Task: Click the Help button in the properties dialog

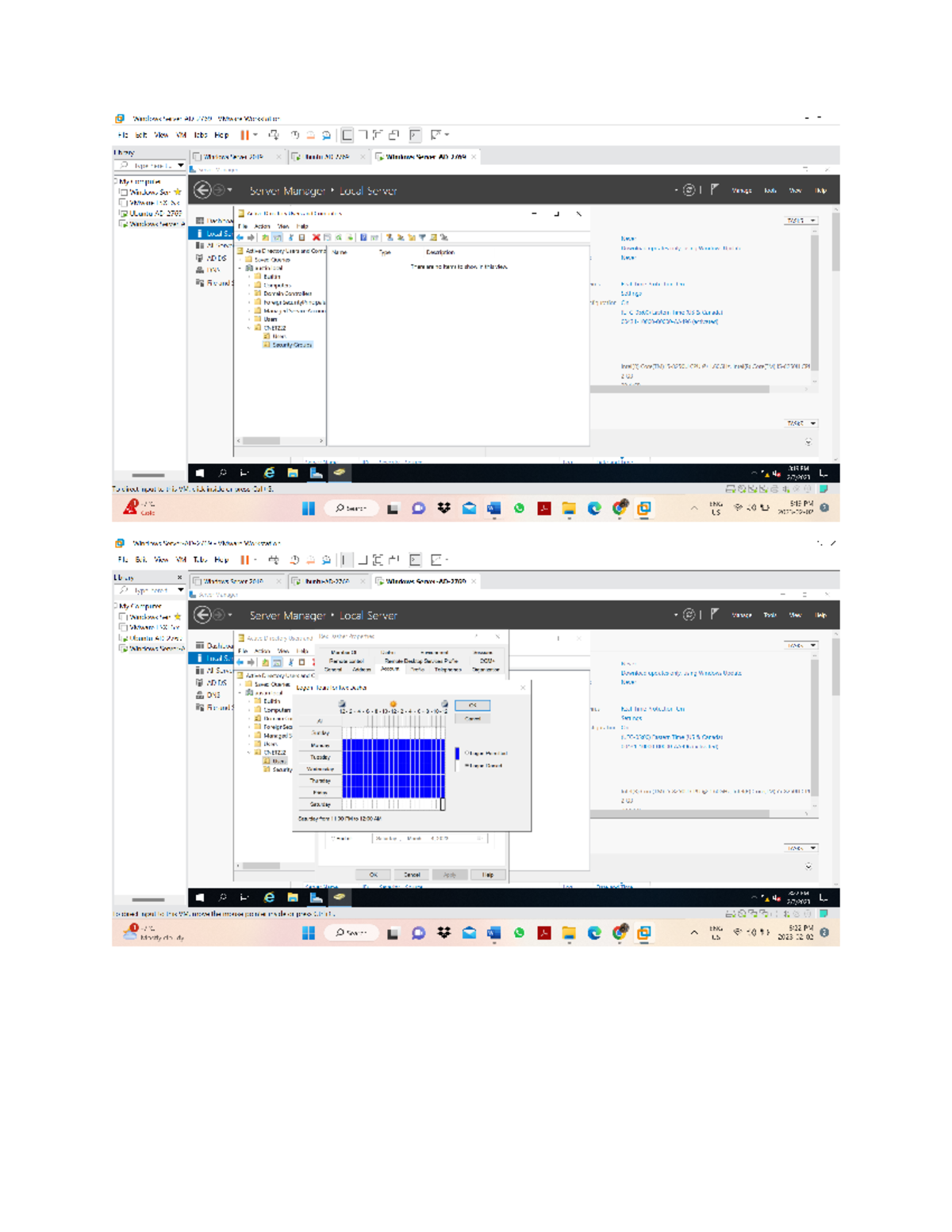Action: [x=487, y=874]
